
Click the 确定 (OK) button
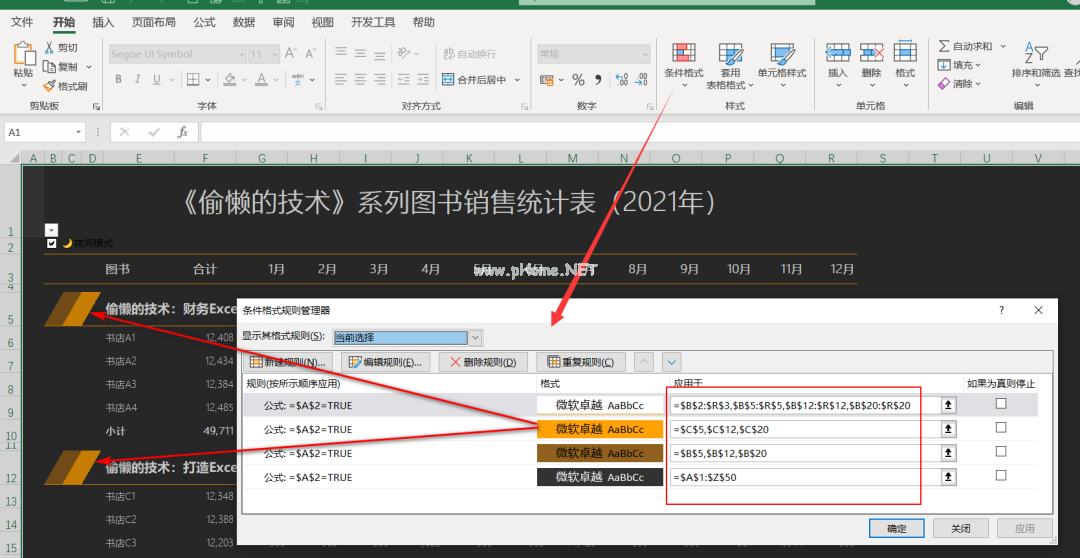896,528
